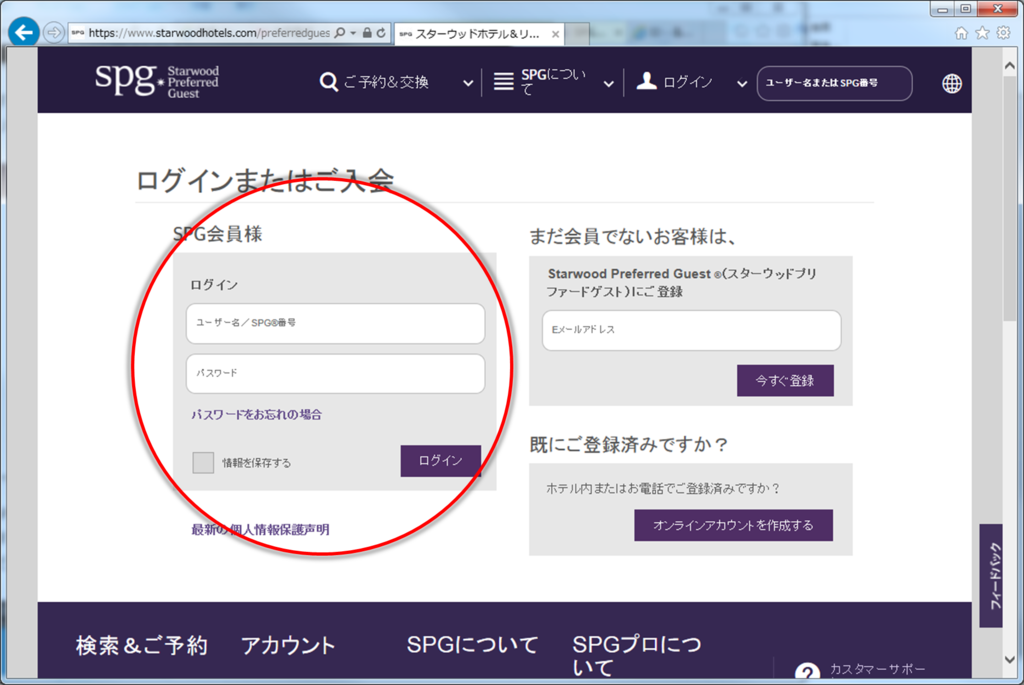The width and height of the screenshot is (1024, 685).
Task: Click the search icon beside ご予約&交換
Action: tap(328, 82)
